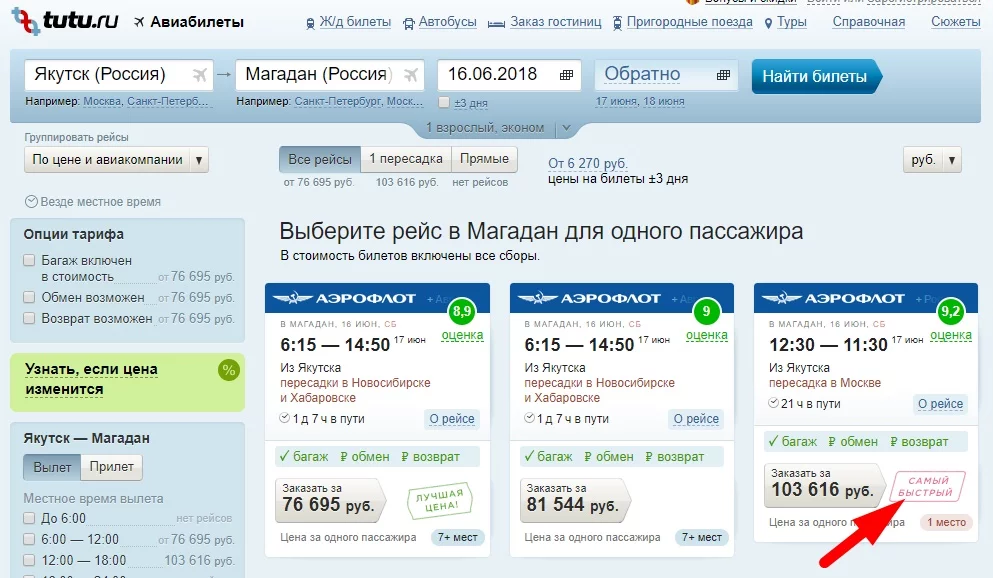
Task: Click оценка link under the 9,2 rating
Action: tap(951, 335)
